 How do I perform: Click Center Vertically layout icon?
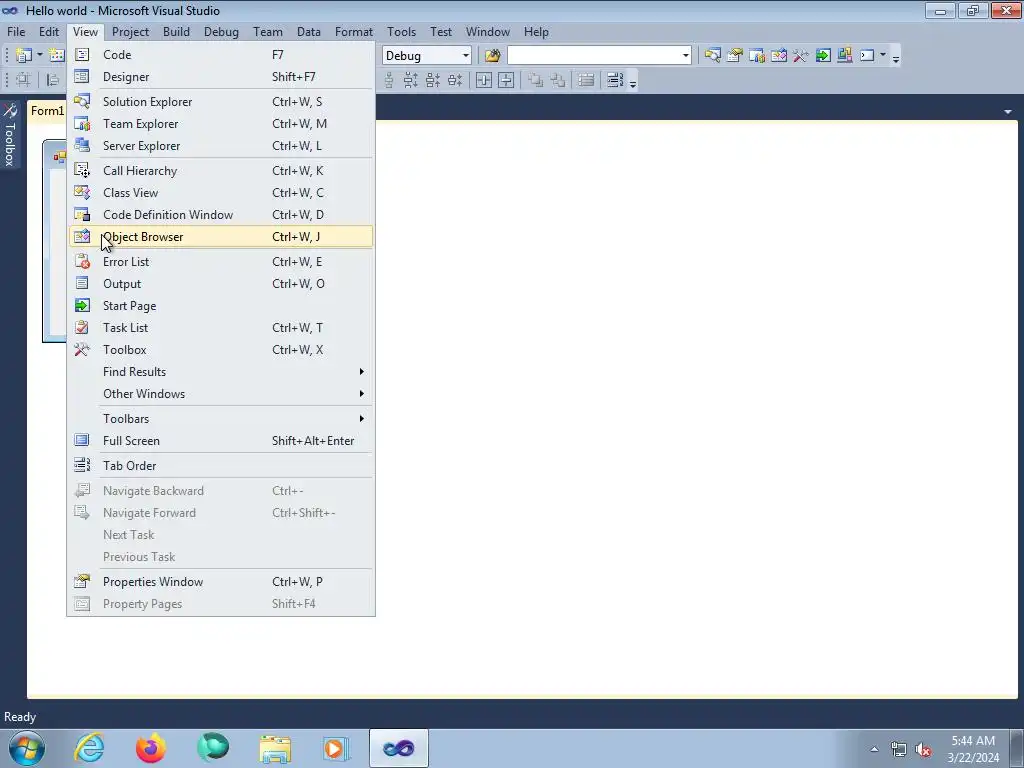[x=506, y=80]
